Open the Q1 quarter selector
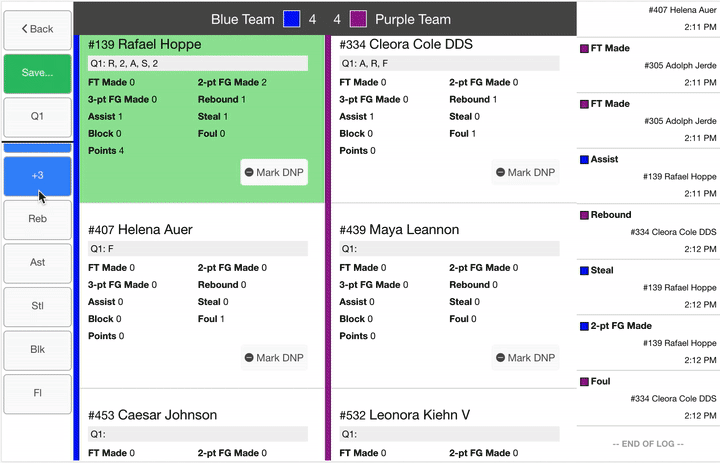Viewport: 720px width, 463px height. [37, 116]
